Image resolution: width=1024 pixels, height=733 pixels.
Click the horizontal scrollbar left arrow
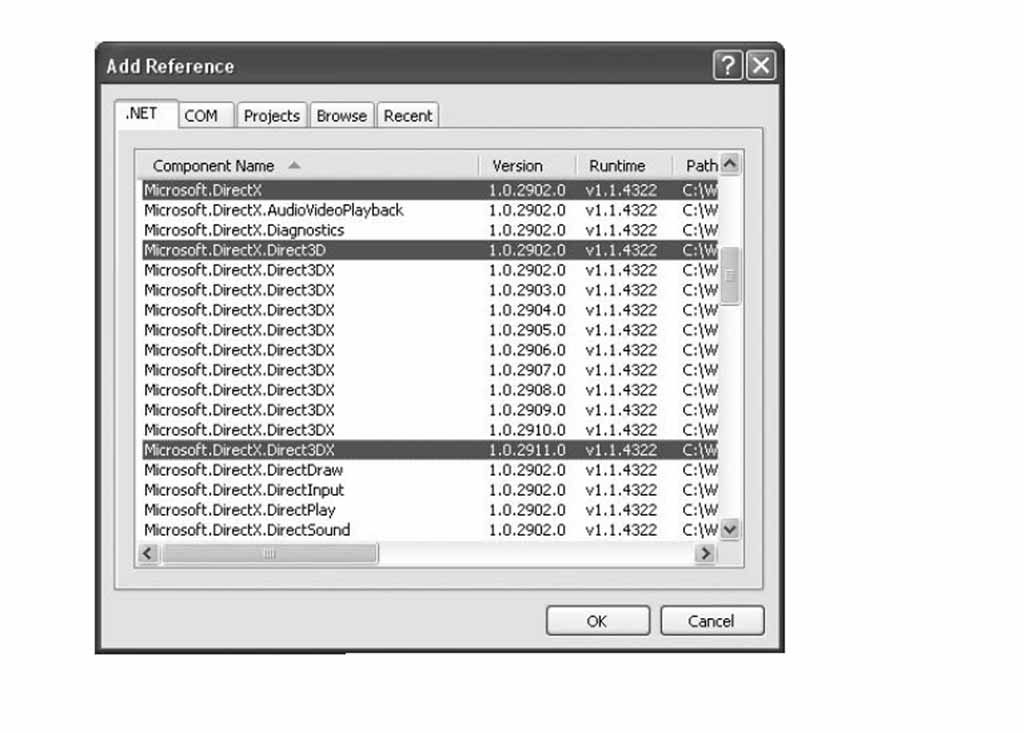click(x=148, y=554)
